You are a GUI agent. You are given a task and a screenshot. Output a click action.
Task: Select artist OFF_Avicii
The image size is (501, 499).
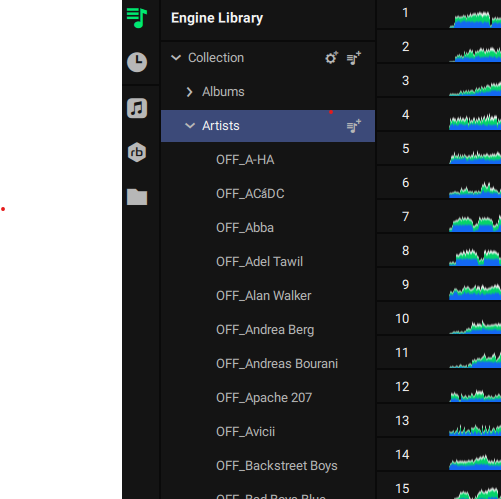coord(245,432)
